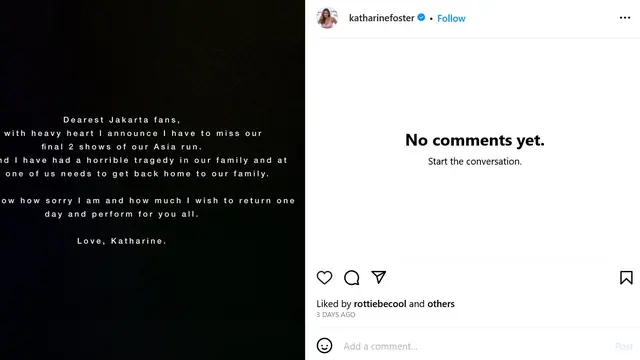
Task: Save the post with the bookmark icon
Action: 626,278
